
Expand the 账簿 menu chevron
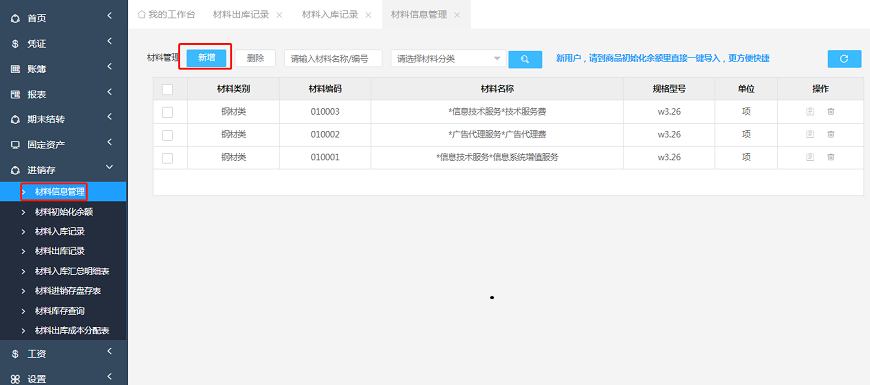click(110, 67)
